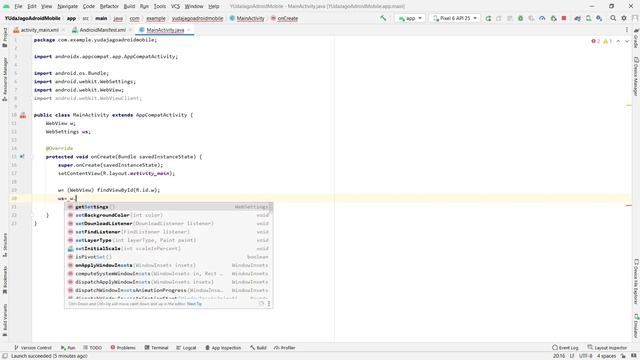Open the Refactor menu

[109, 6]
